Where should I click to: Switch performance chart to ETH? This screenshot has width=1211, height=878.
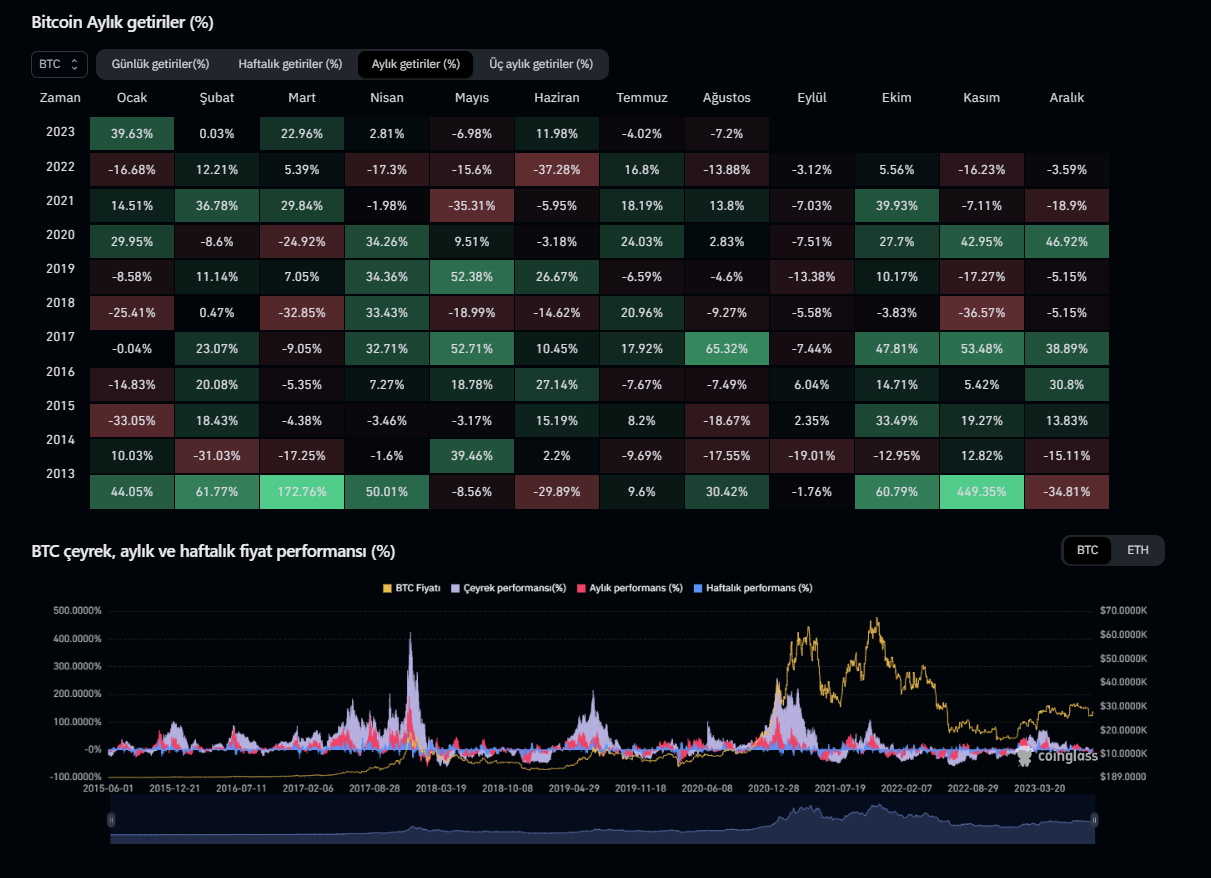[x=1138, y=550]
